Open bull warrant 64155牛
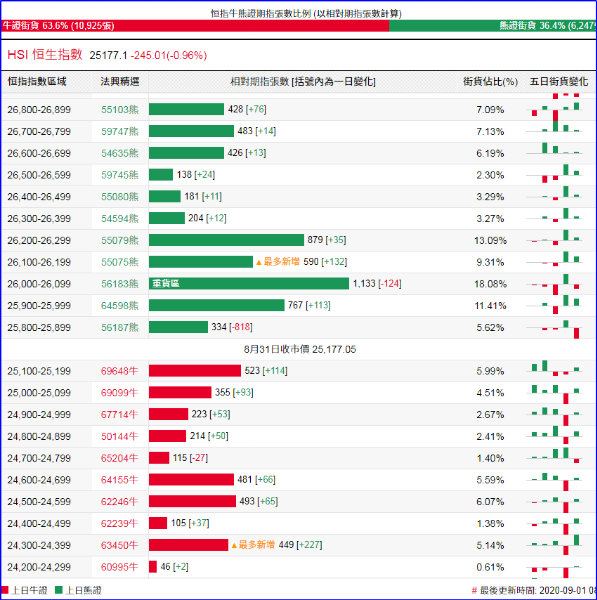This screenshot has width=597, height=600. (x=119, y=480)
